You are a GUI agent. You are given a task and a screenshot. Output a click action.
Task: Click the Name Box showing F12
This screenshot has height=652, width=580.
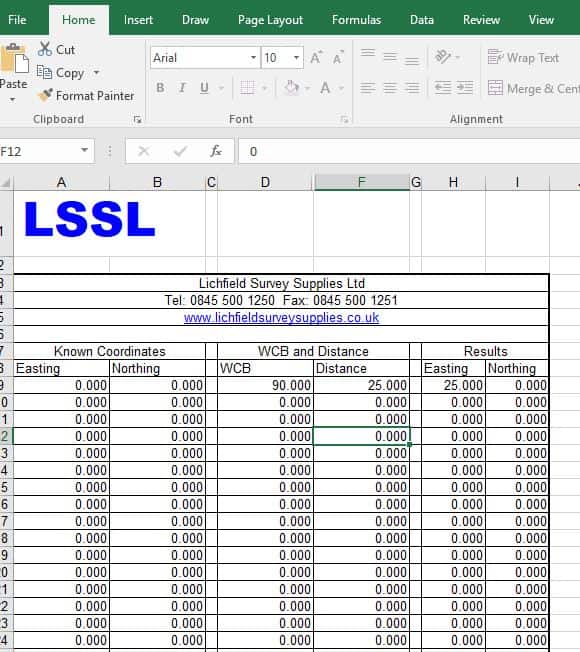tap(39, 151)
